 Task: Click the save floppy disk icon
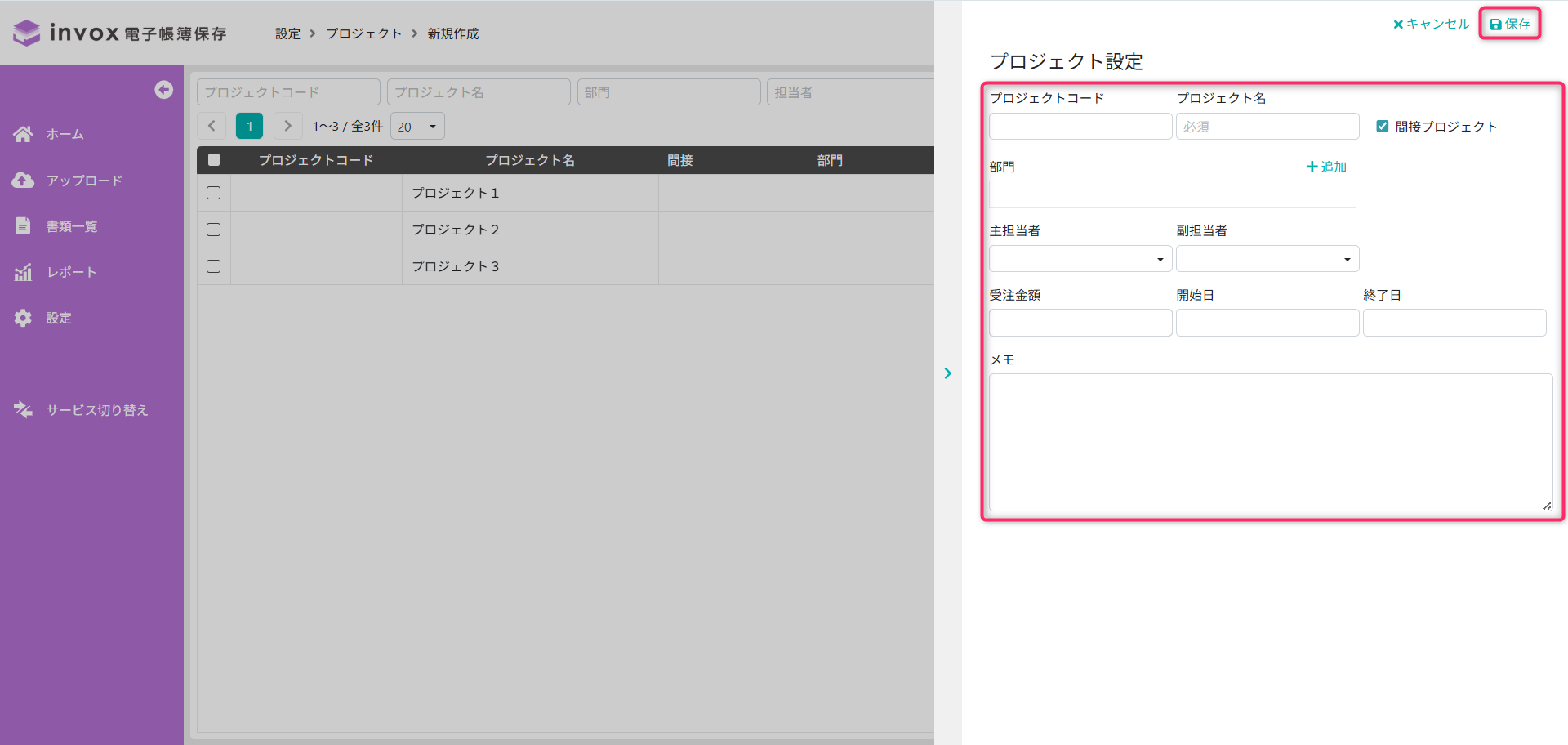[x=1495, y=25]
